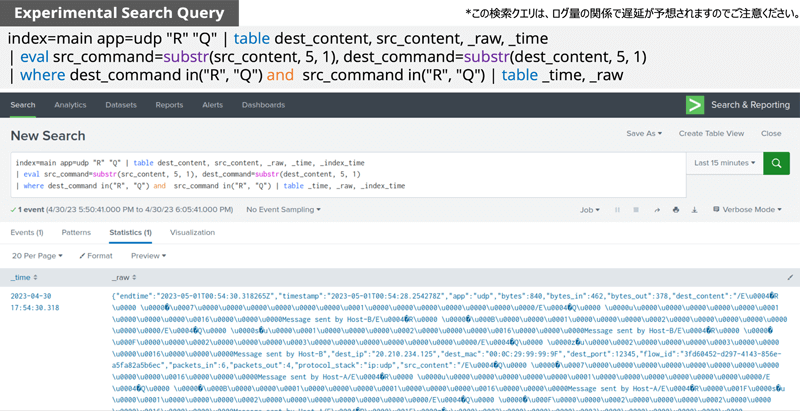Image resolution: width=800 pixels, height=411 pixels.
Task: Click the 1 event time range status text
Action: click(x=121, y=210)
